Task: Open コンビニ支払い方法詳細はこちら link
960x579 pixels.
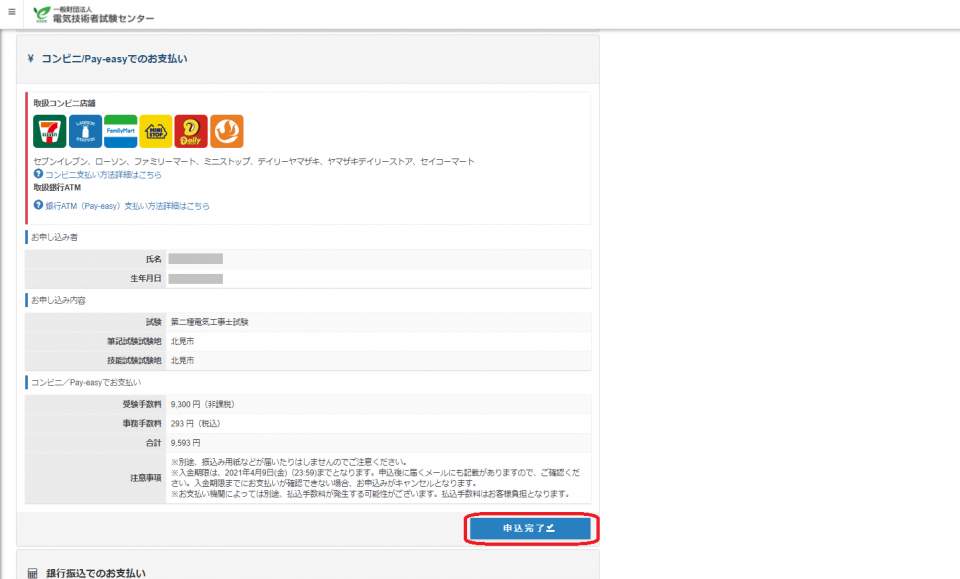Action: pos(103,175)
